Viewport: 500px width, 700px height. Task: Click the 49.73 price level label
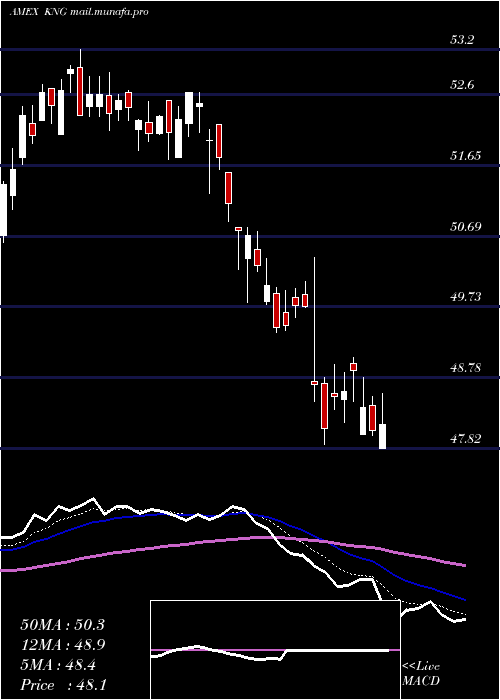466,297
